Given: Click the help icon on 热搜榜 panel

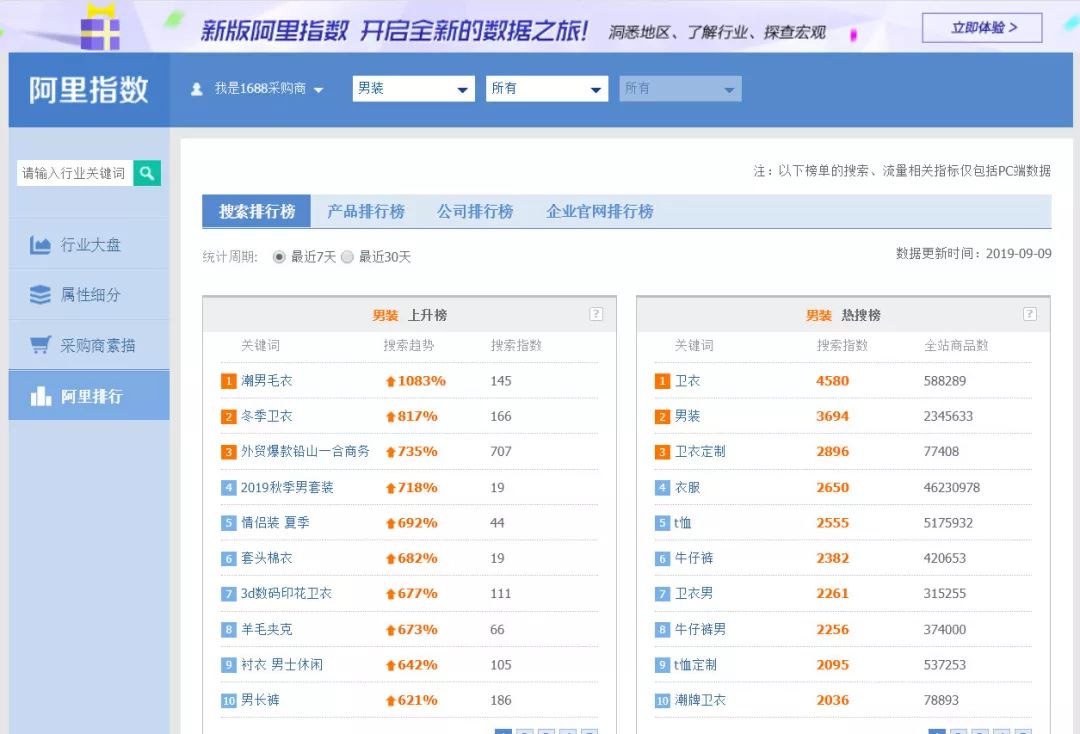Looking at the screenshot, I should tap(1030, 314).
